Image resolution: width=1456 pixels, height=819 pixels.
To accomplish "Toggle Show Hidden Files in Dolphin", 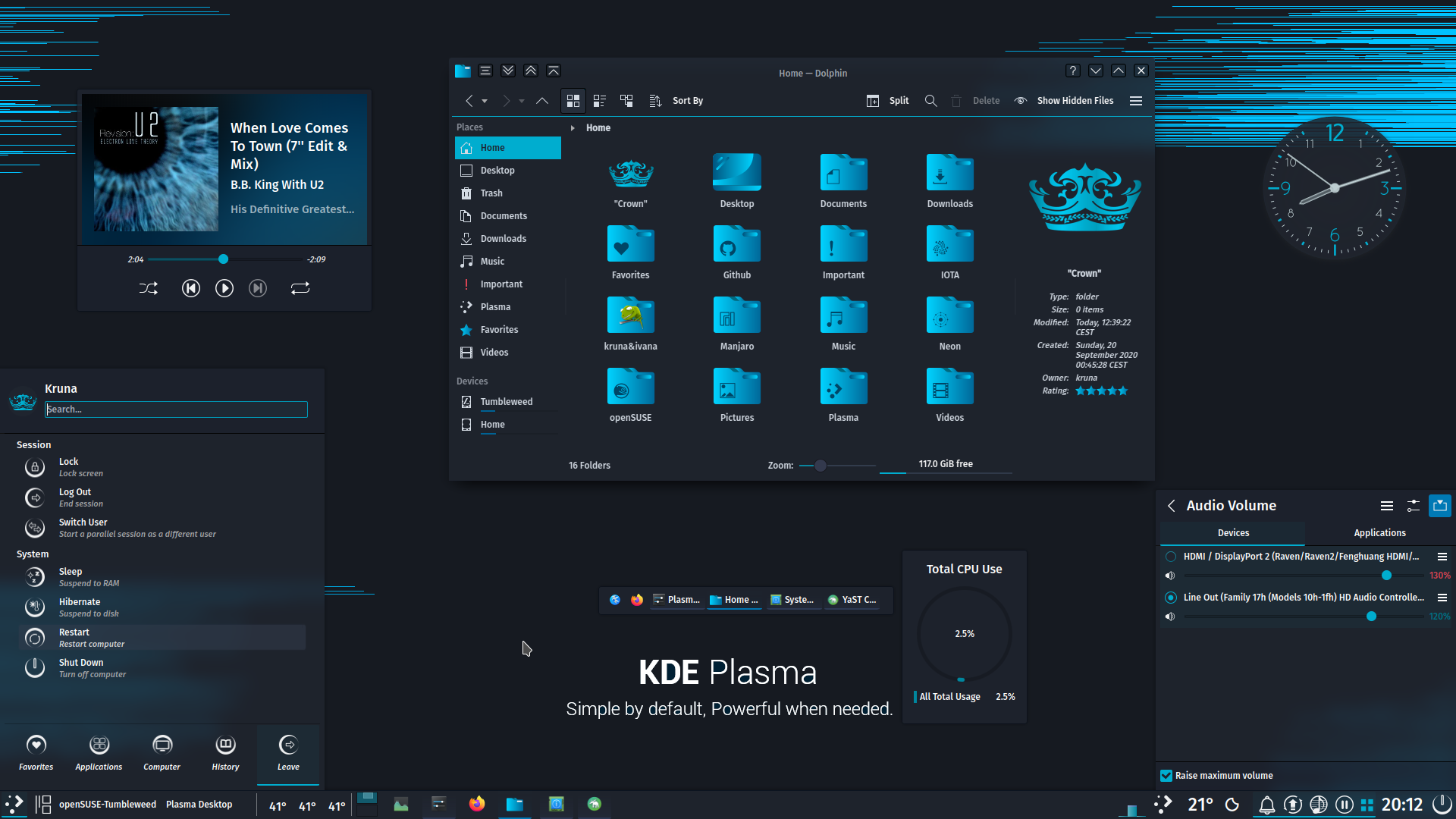I will [1065, 101].
